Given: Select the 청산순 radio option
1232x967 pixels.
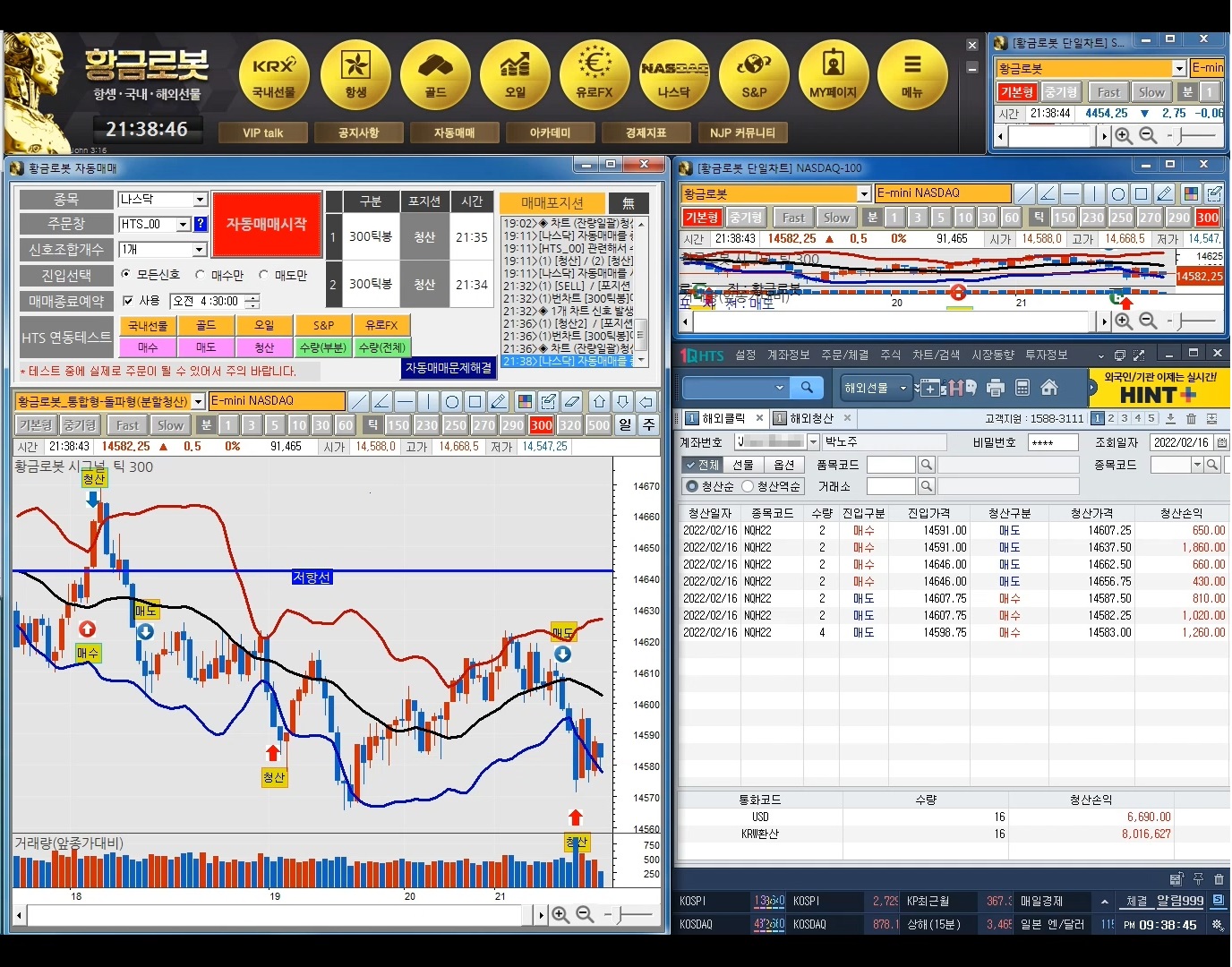Looking at the screenshot, I should (x=691, y=486).
